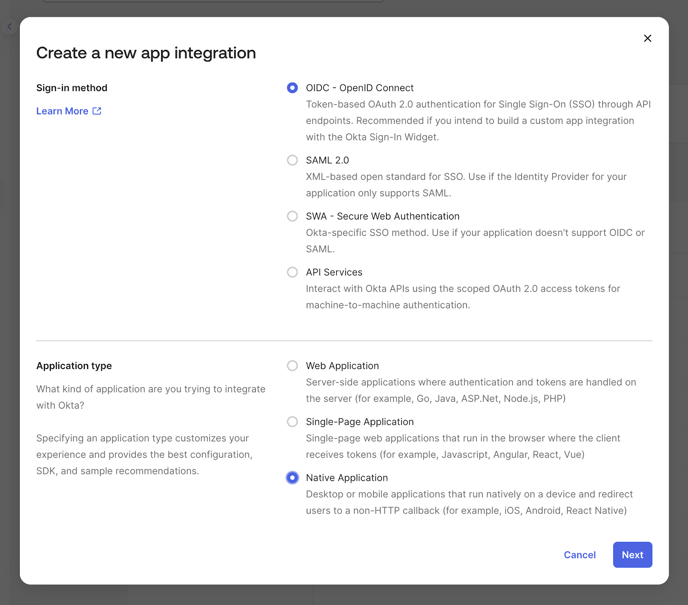Choose the Single-Page Application radio button
The height and width of the screenshot is (605, 688).
coord(292,422)
